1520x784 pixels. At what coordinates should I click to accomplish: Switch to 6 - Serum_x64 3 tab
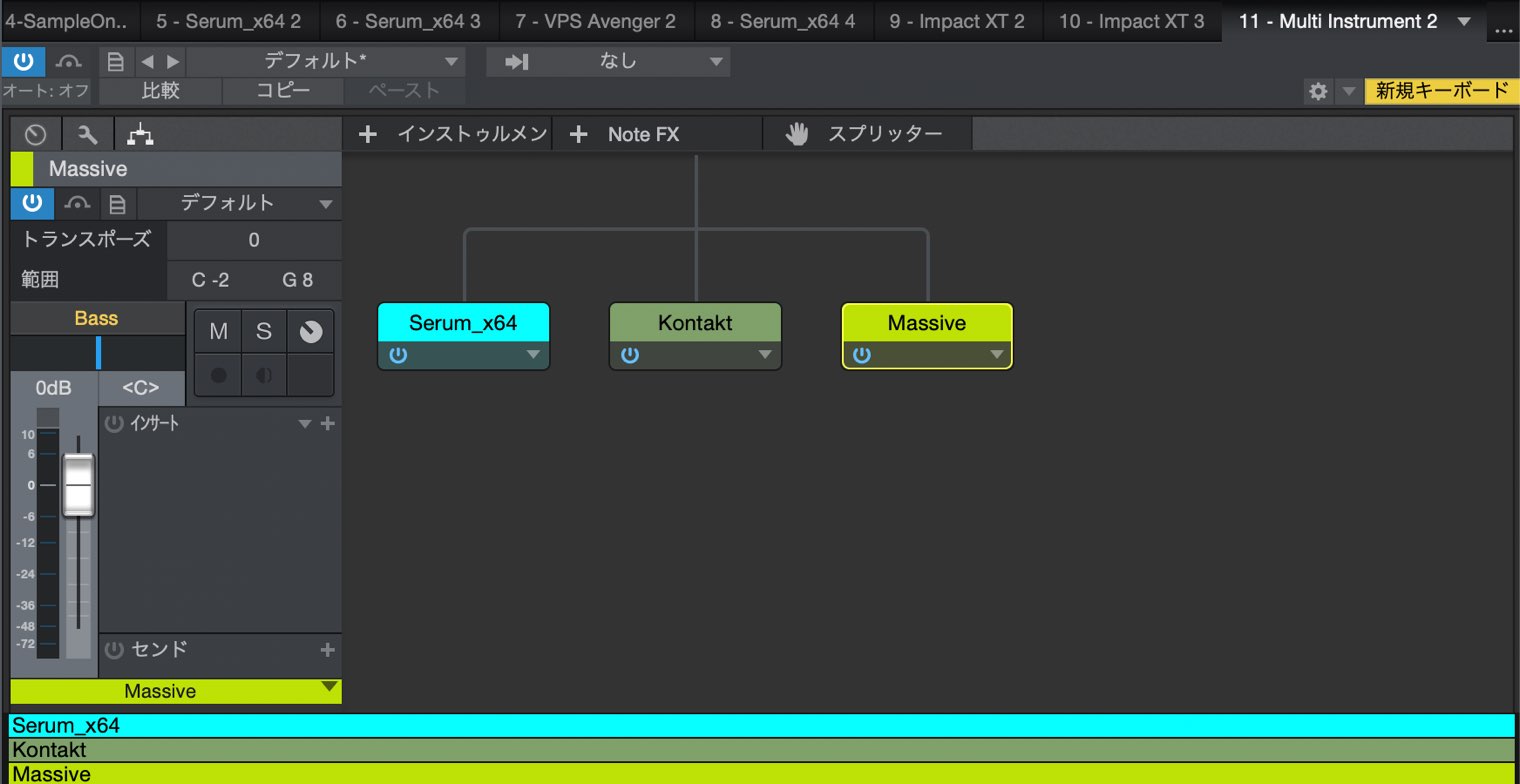pos(408,21)
